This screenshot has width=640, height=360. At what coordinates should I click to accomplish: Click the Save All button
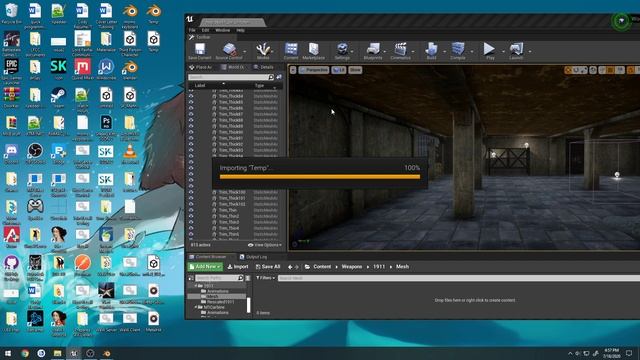click(x=268, y=267)
